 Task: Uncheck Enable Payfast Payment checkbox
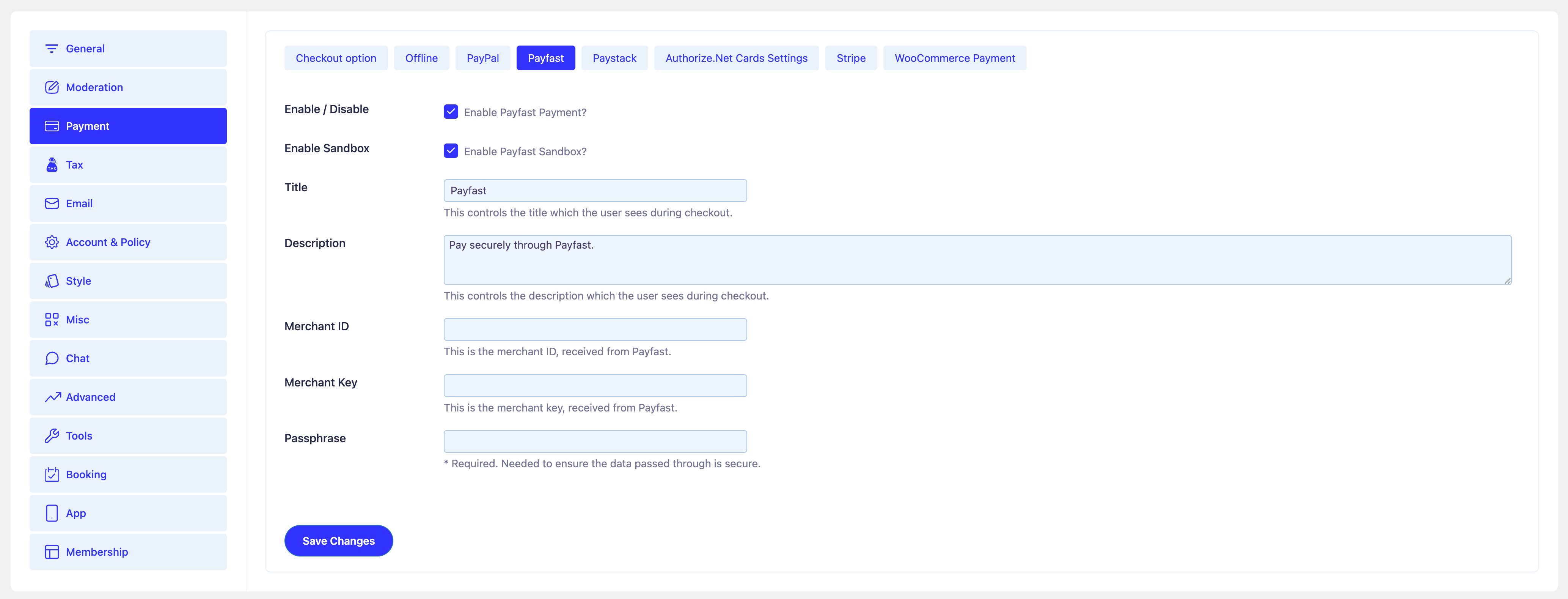(451, 112)
